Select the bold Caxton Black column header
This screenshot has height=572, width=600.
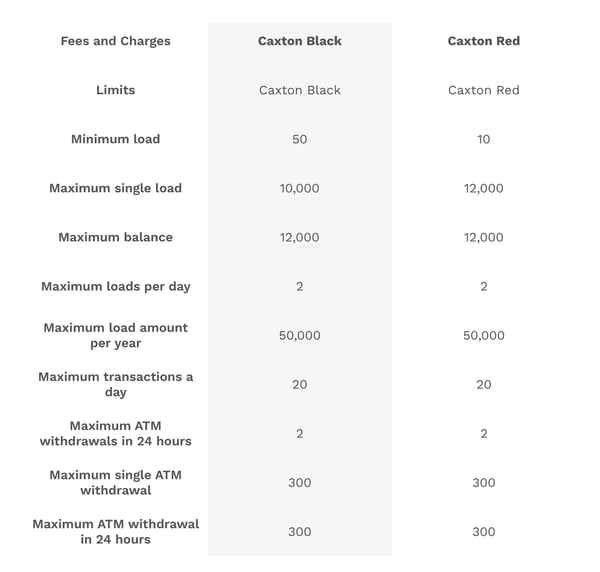[x=300, y=41]
